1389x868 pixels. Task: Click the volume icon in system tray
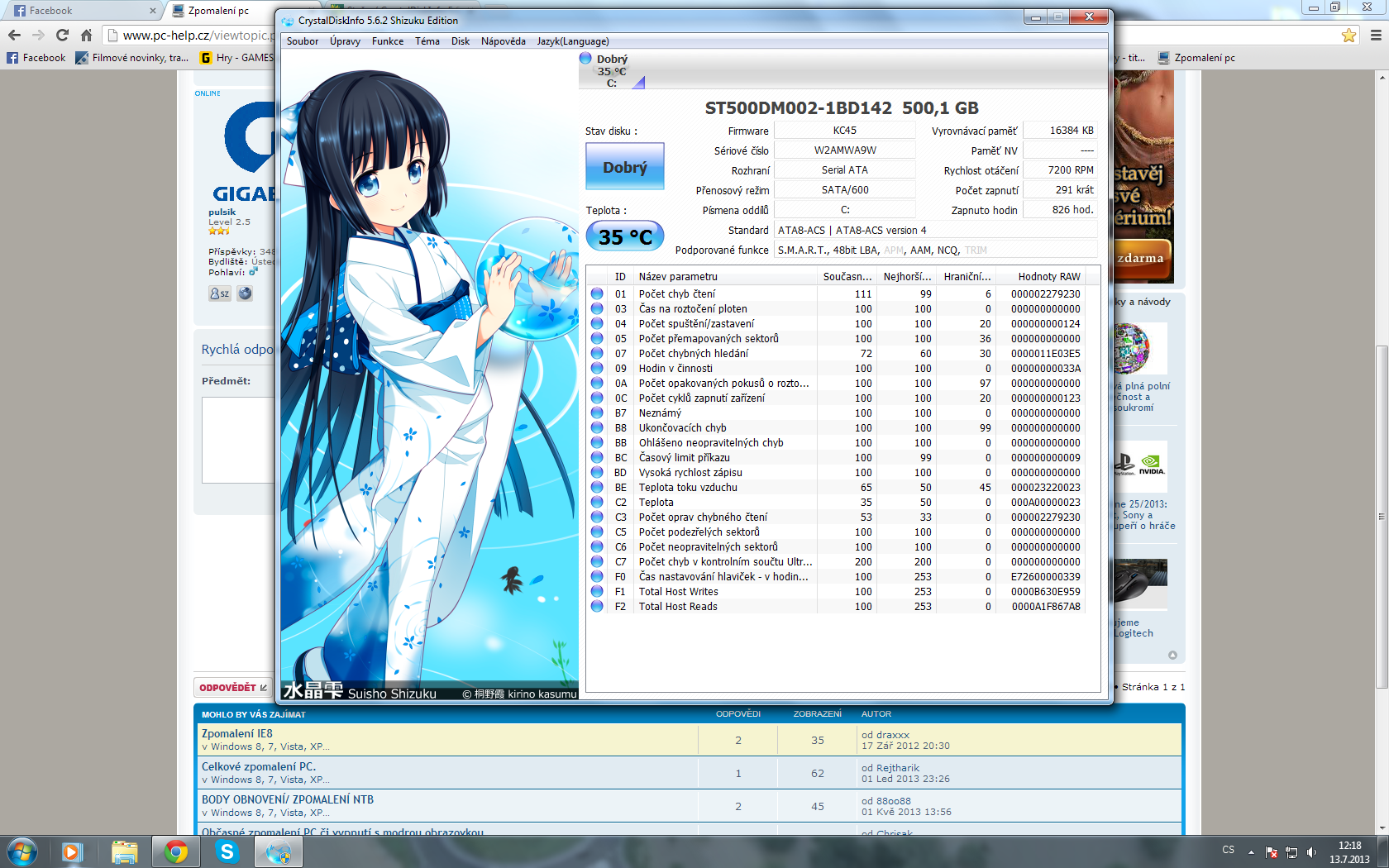coord(1311,852)
